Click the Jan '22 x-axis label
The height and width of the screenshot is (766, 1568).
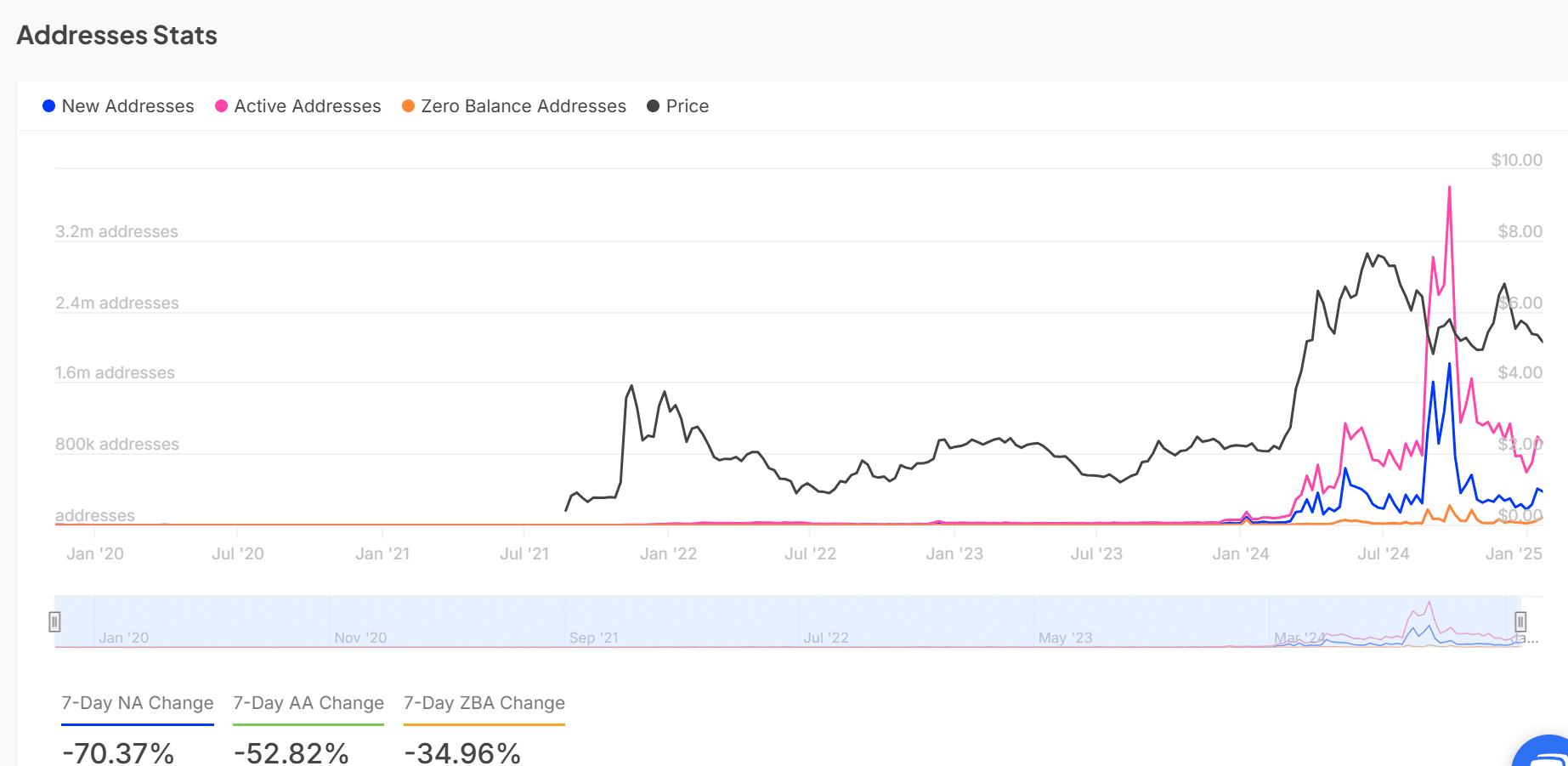click(x=668, y=554)
